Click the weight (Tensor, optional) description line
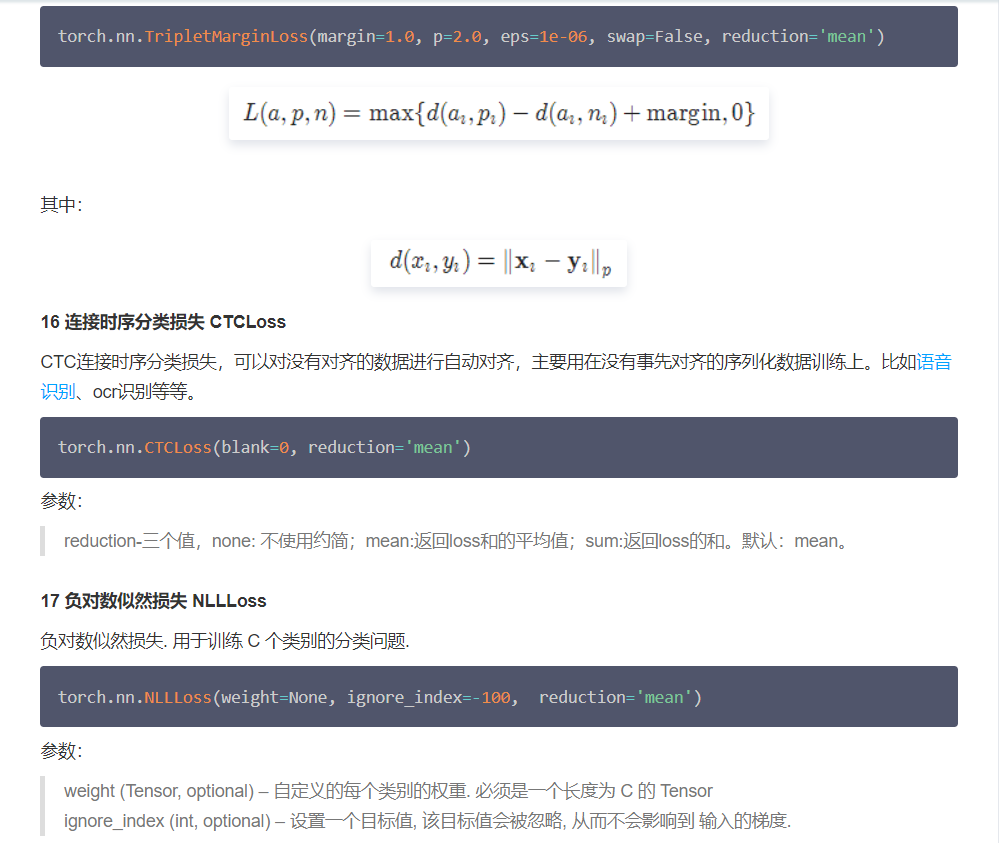 (x=388, y=791)
